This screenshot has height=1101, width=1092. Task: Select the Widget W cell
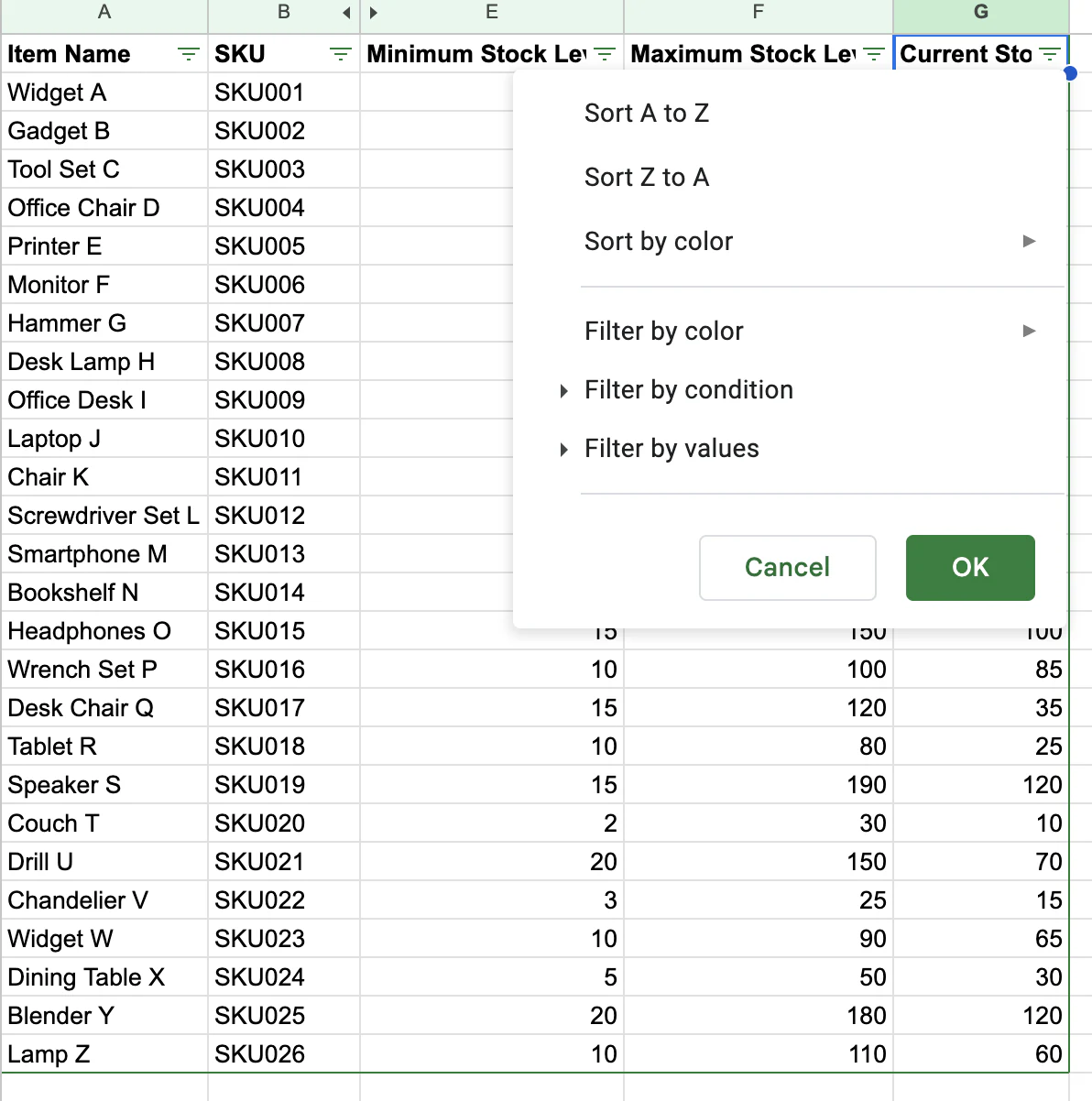tap(104, 939)
